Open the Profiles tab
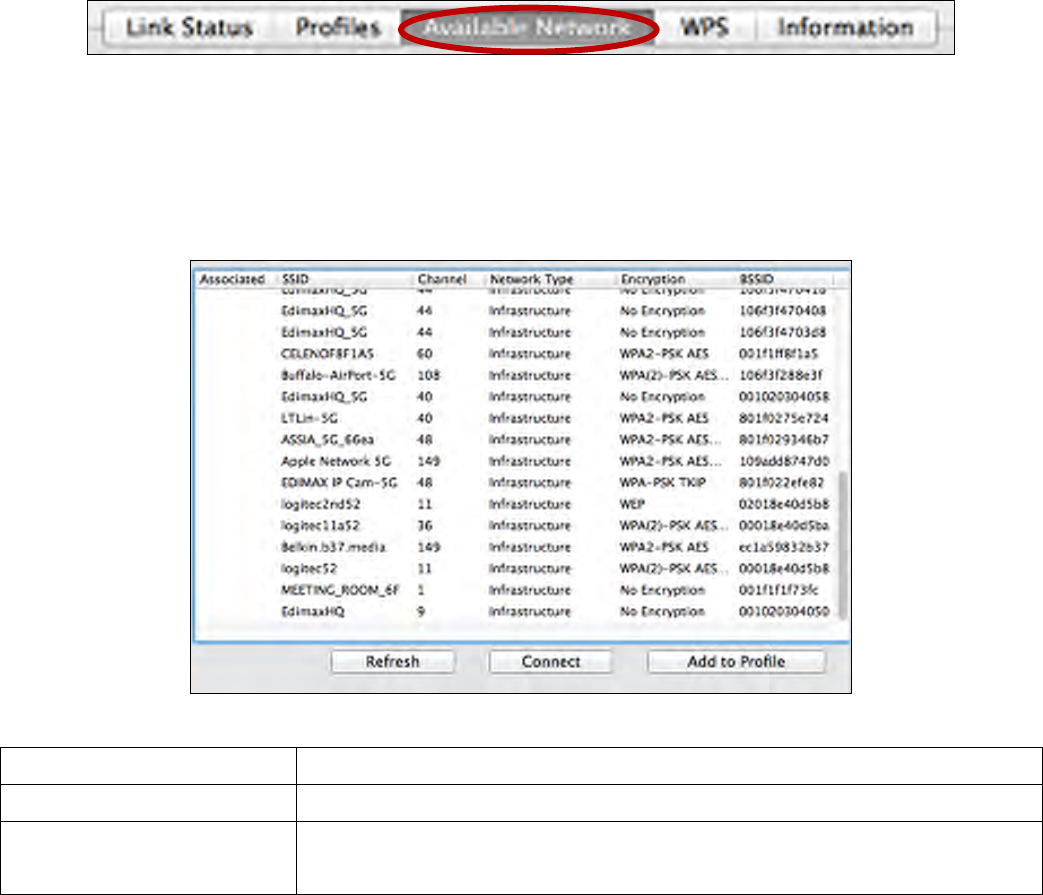Image resolution: width=1043 pixels, height=895 pixels. (x=338, y=27)
